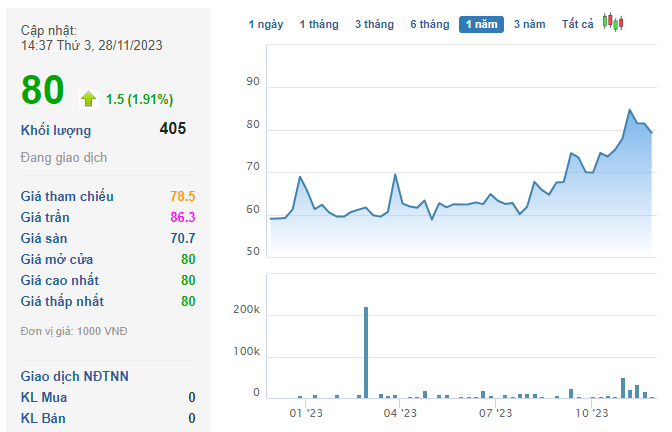Click the ceiling price value 86.3
Screen dimensions: 672x432
[x=182, y=217]
